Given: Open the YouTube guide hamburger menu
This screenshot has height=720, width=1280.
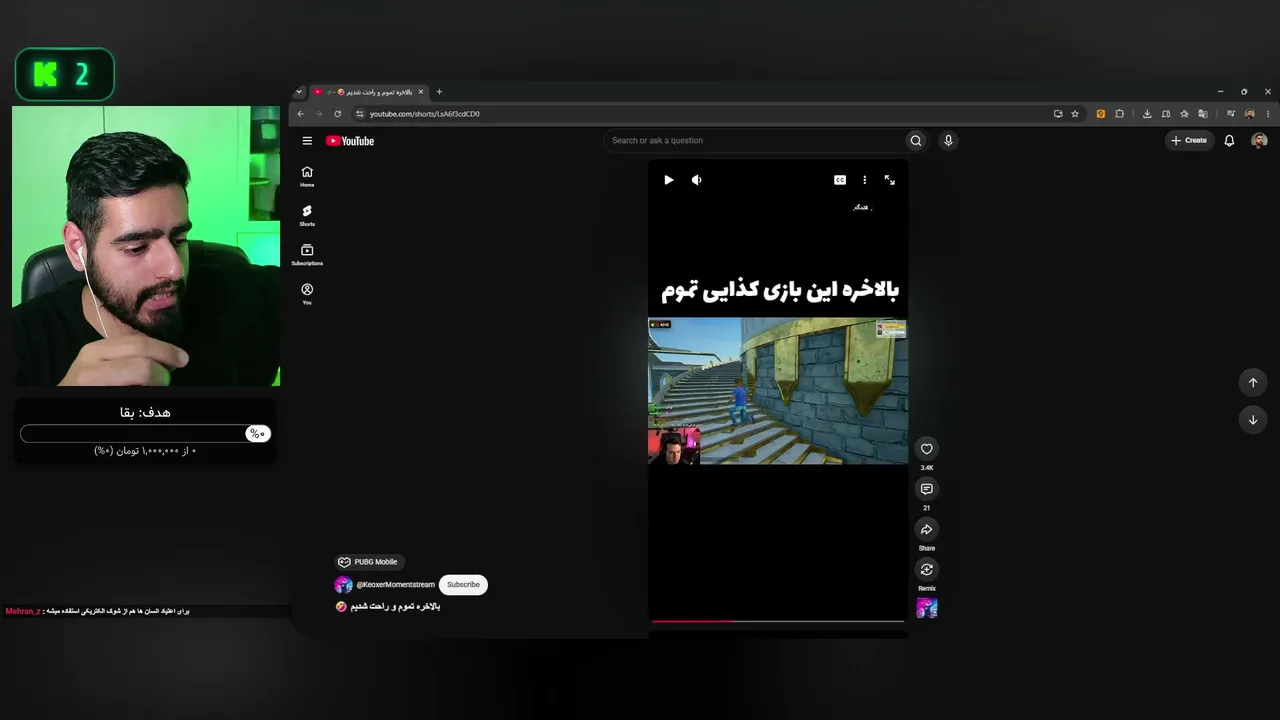Looking at the screenshot, I should point(307,141).
